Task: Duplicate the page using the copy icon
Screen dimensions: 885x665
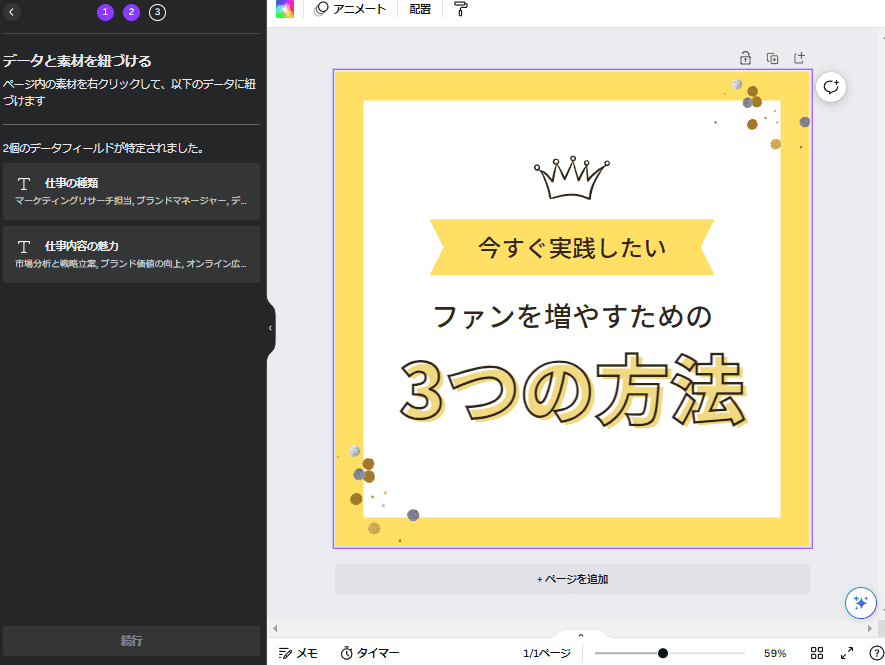Action: [x=772, y=58]
